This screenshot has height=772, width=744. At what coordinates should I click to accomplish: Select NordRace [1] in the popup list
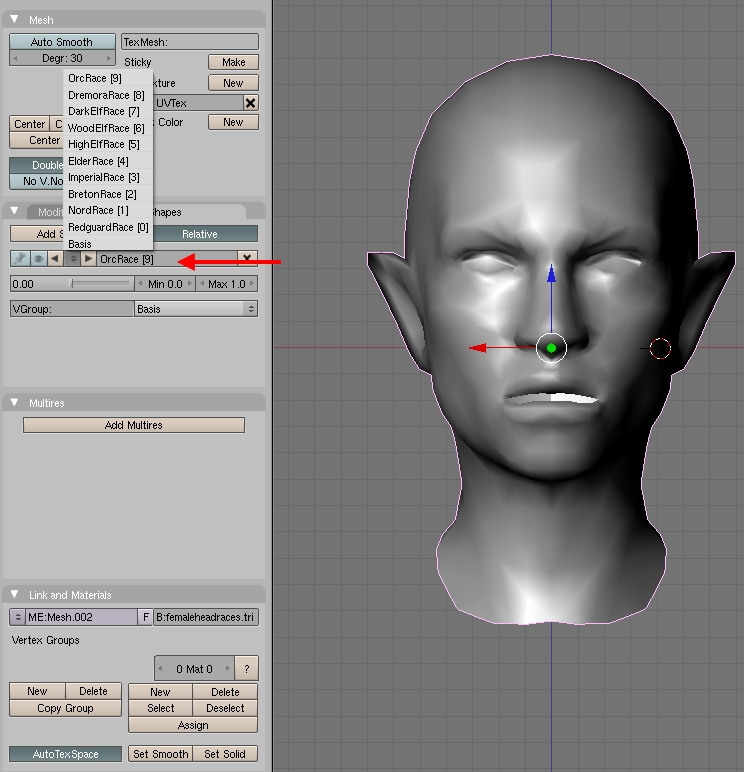click(98, 211)
